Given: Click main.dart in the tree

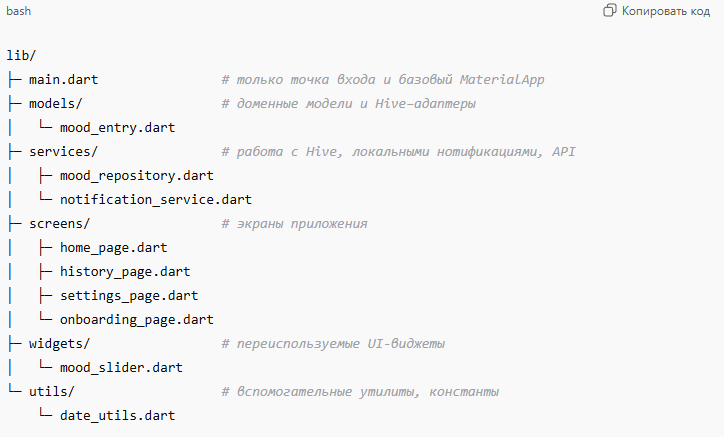Looking at the screenshot, I should pyautogui.click(x=64, y=79).
